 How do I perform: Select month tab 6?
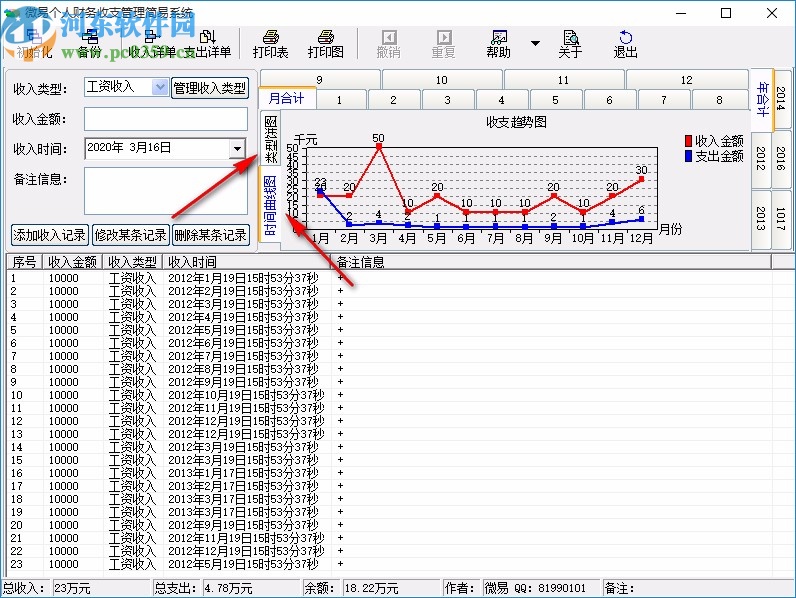click(x=609, y=99)
